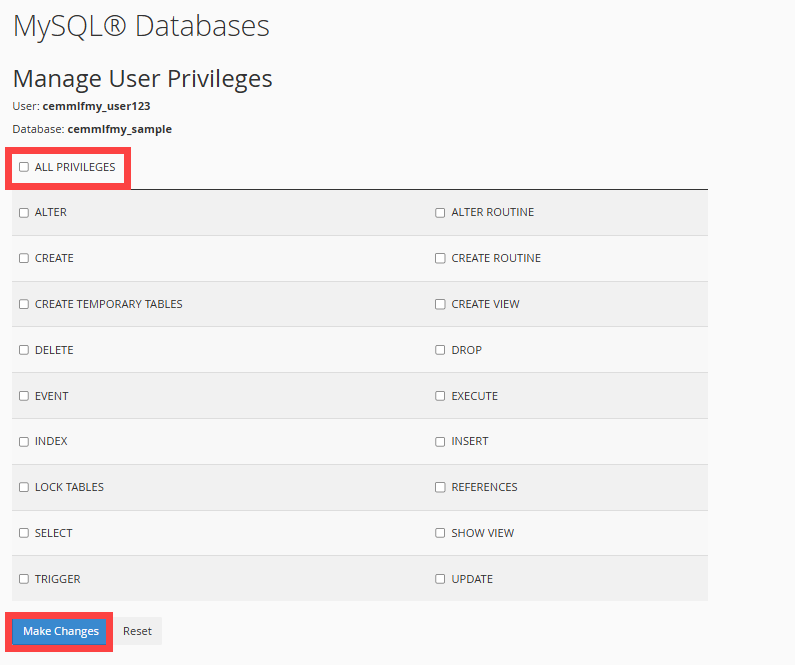Screen dimensions: 795x665
Task: Select the INDEX privilege checkbox
Action: [24, 441]
